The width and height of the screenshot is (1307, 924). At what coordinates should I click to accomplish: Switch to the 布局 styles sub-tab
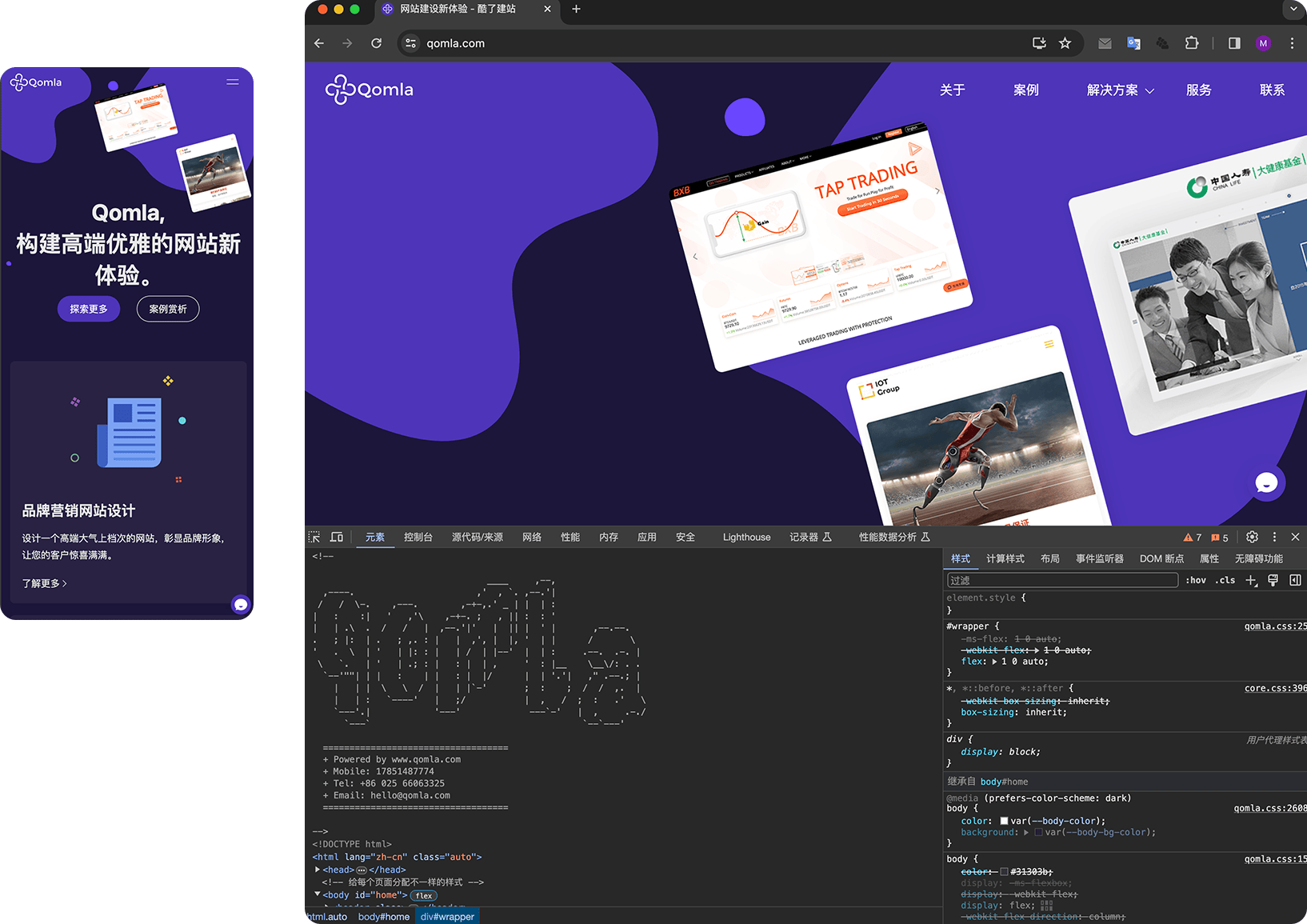[x=1050, y=558]
